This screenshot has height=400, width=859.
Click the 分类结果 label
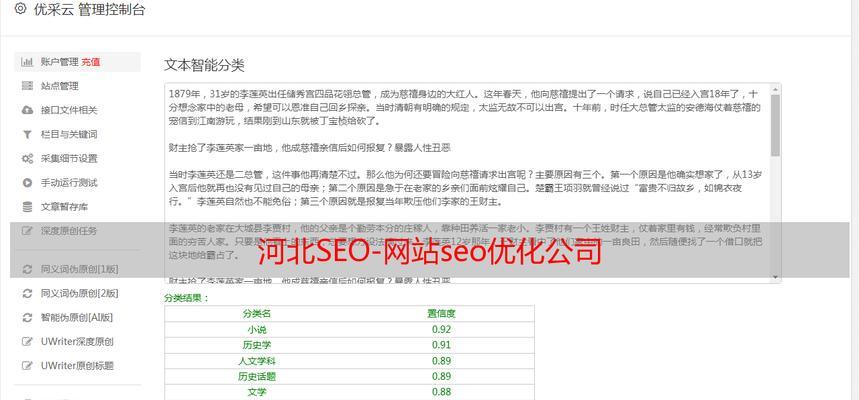tap(187, 299)
